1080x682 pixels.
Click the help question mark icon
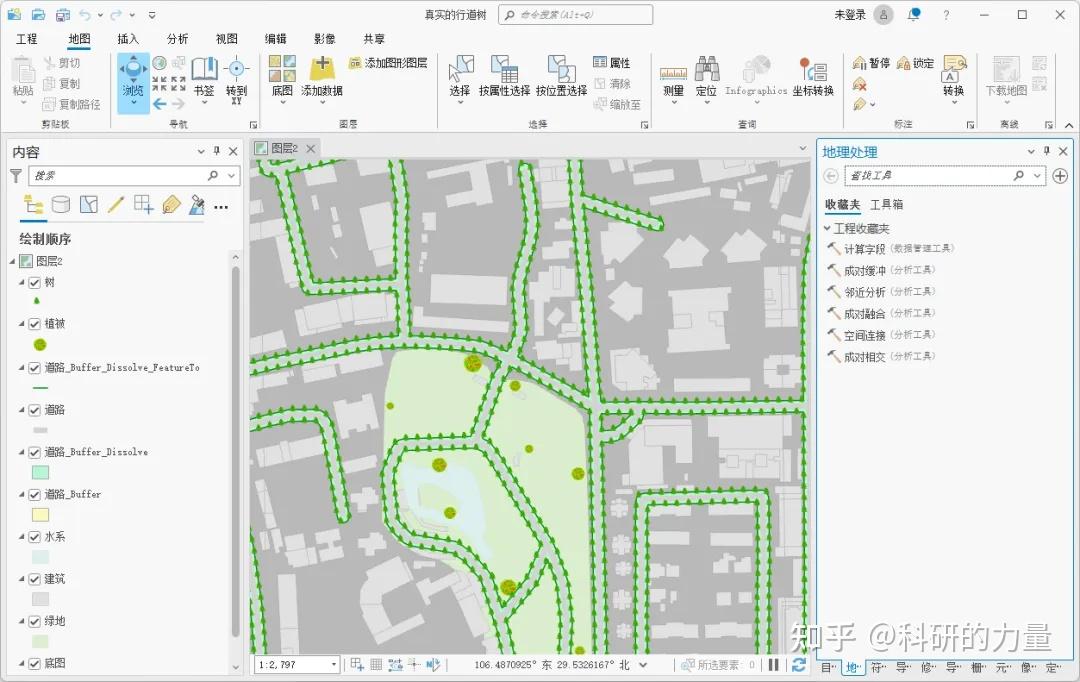click(946, 14)
